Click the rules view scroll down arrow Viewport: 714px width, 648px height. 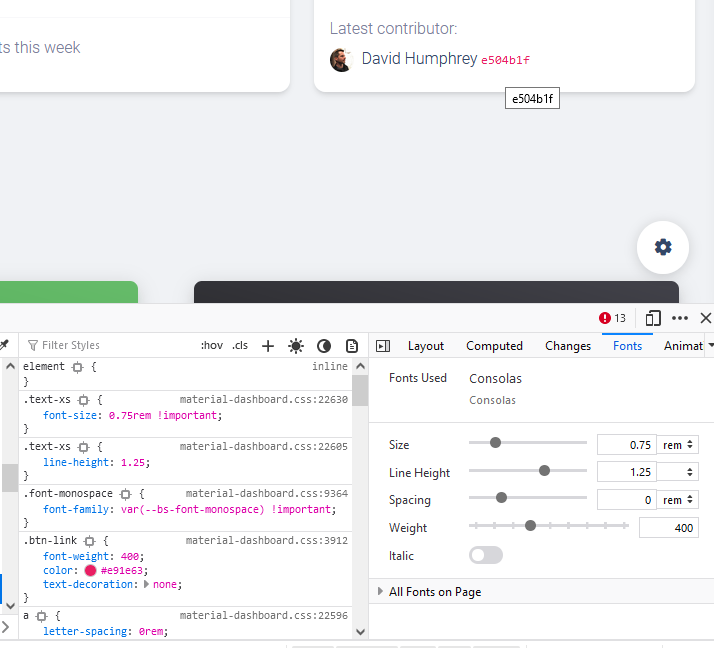click(x=360, y=632)
